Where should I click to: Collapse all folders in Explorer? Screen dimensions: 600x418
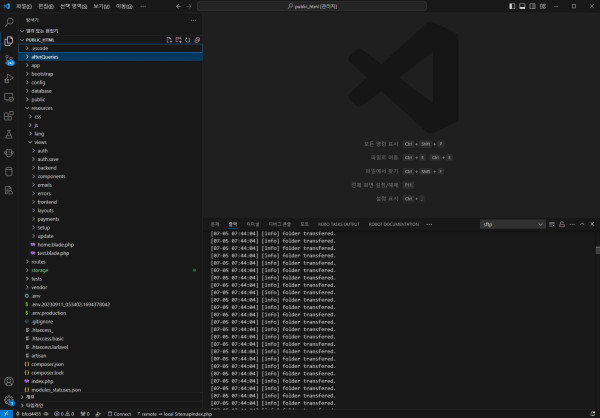197,40
